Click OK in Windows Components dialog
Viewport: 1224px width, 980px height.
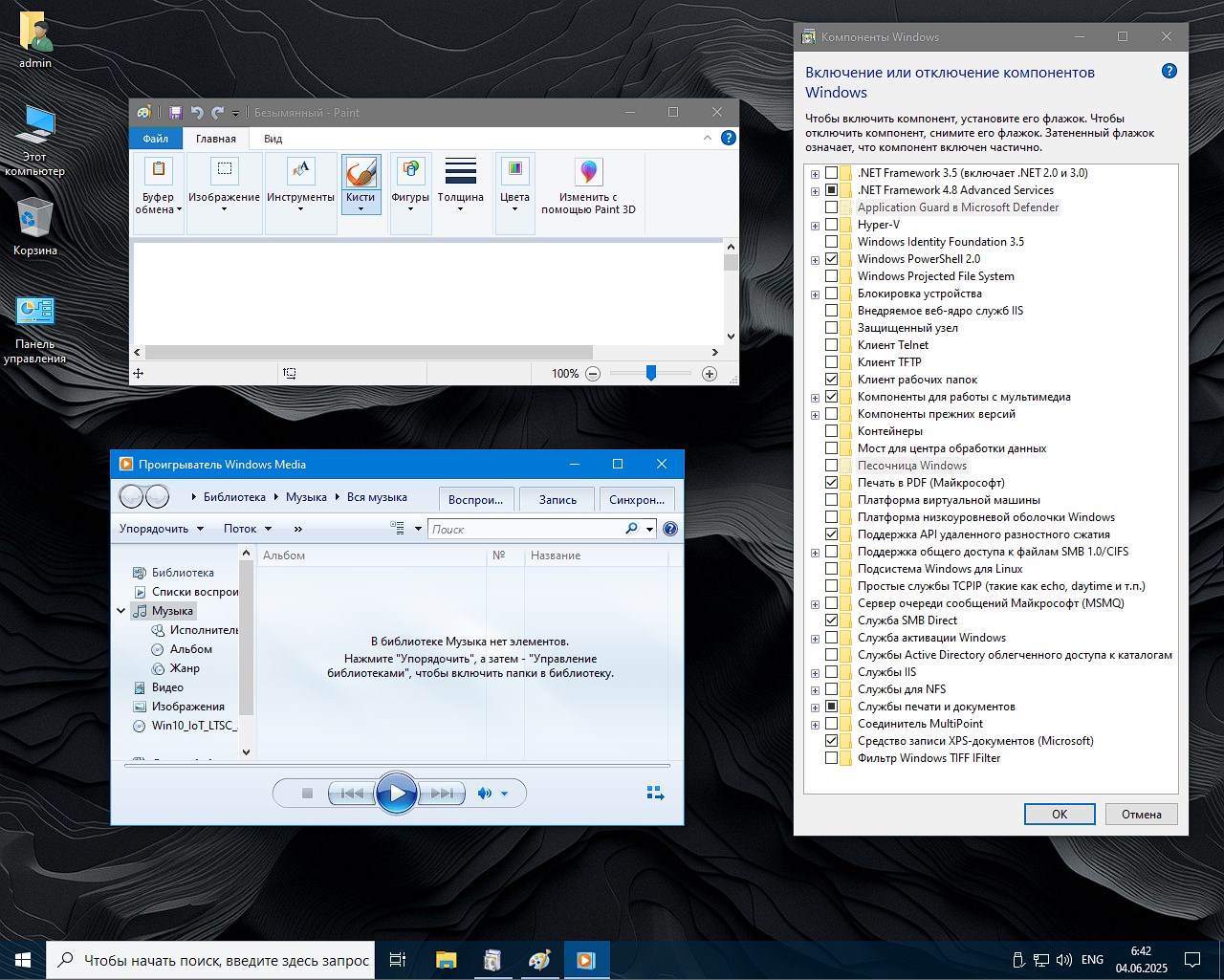pyautogui.click(x=1059, y=814)
